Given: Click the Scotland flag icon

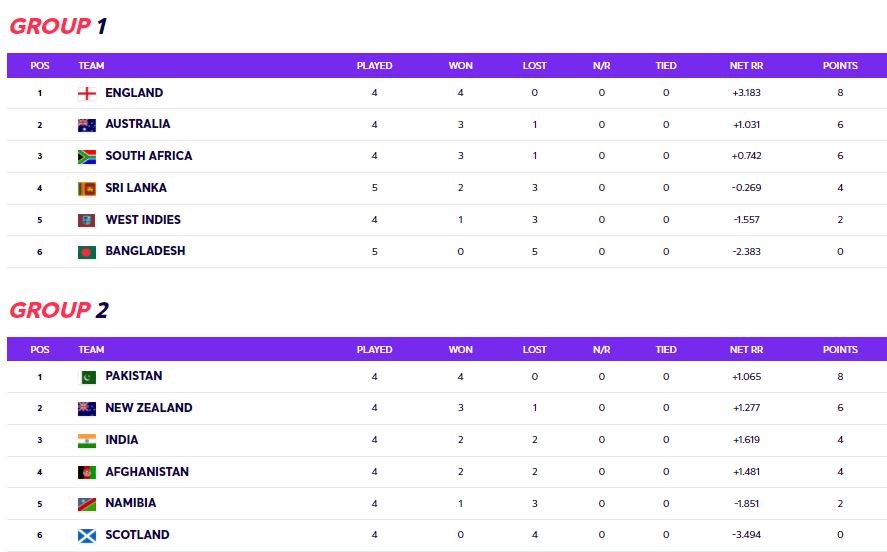Looking at the screenshot, I should point(87,536).
